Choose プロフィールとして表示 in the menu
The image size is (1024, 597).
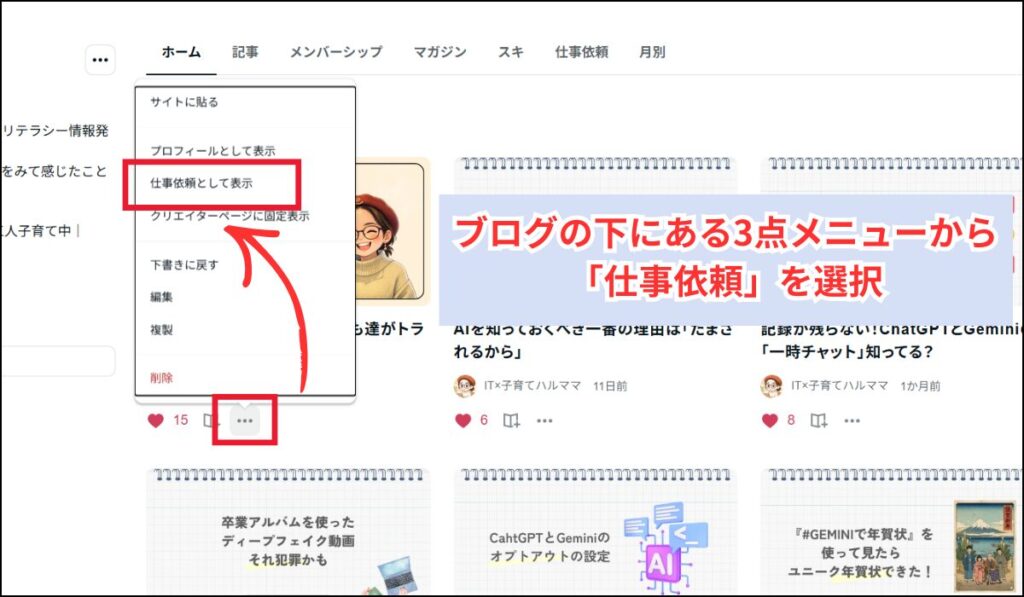213,151
